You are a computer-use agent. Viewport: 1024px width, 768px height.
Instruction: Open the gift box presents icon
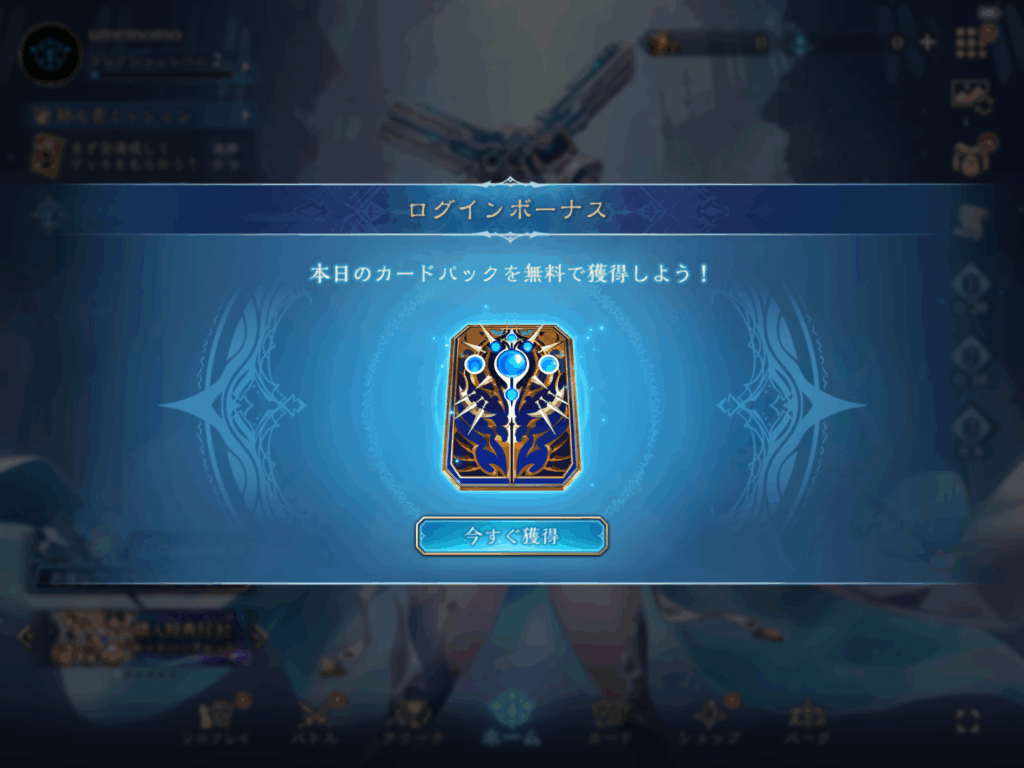(x=971, y=155)
